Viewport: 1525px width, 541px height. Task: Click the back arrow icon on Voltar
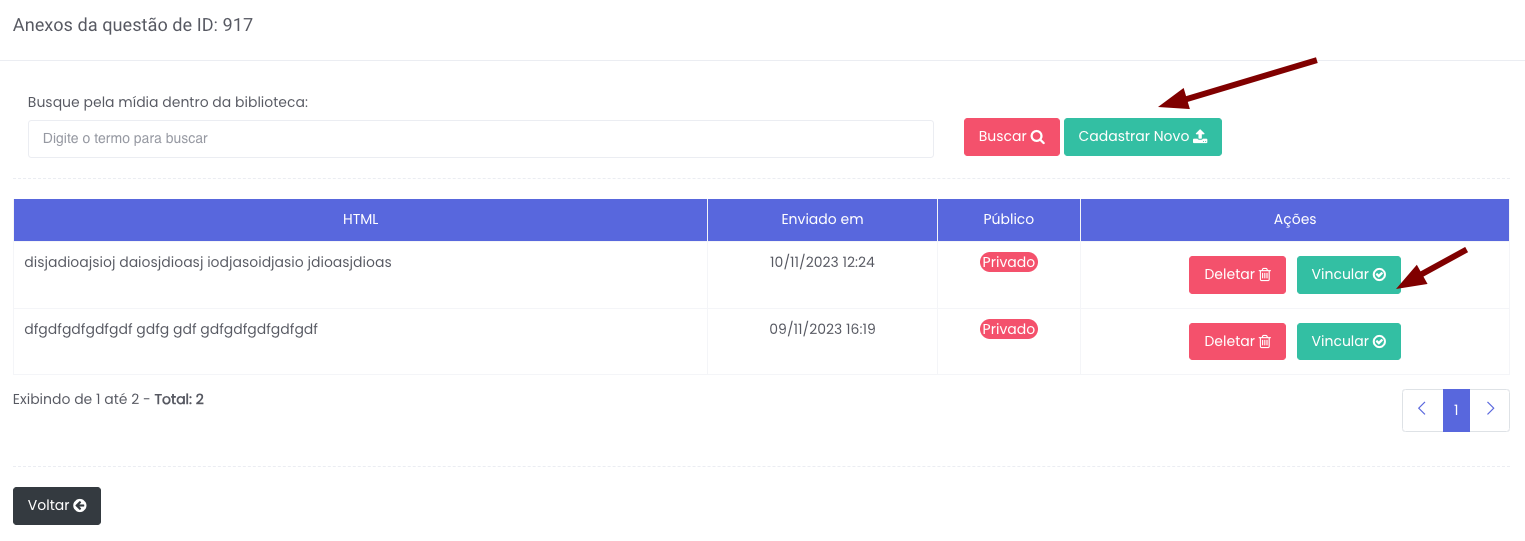pyautogui.click(x=80, y=506)
